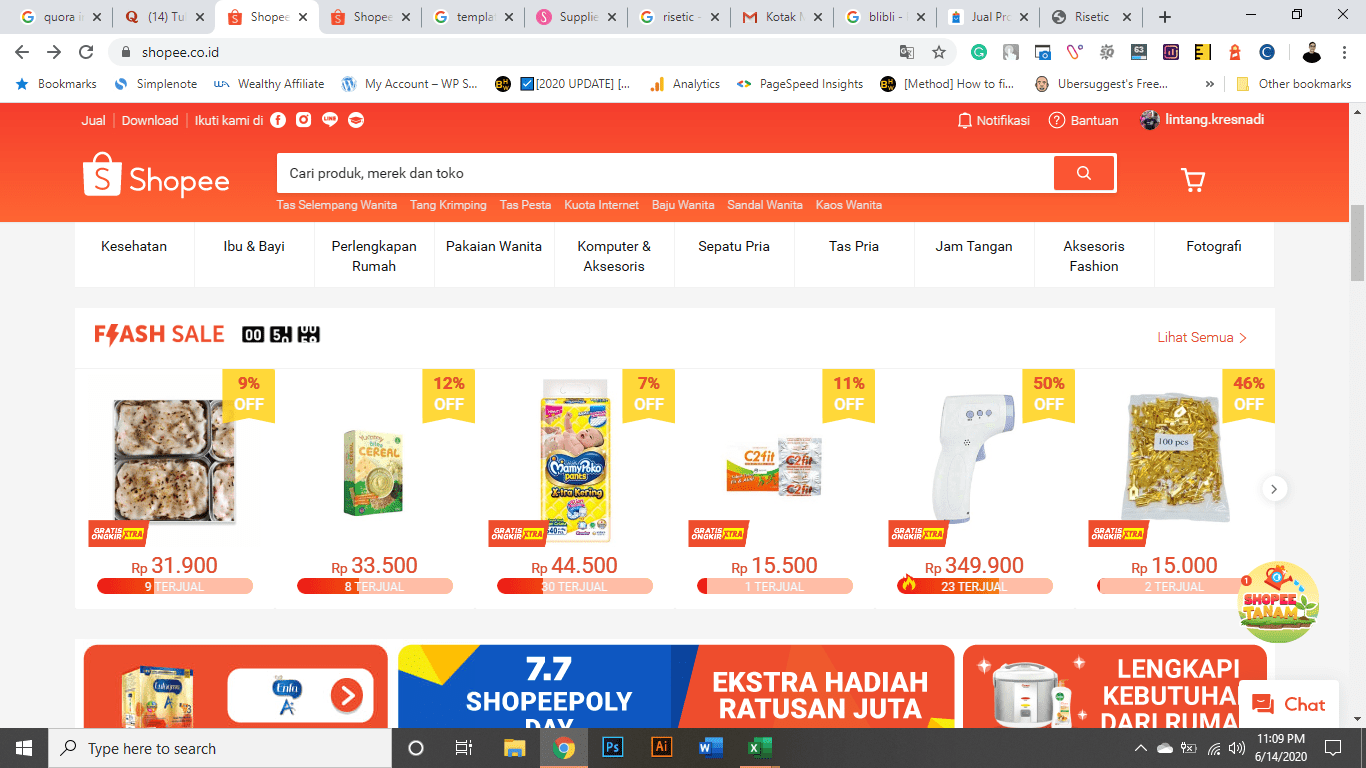Screen dimensions: 1366x768
Task: Open Shopee's Instagram icon
Action: click(x=304, y=120)
